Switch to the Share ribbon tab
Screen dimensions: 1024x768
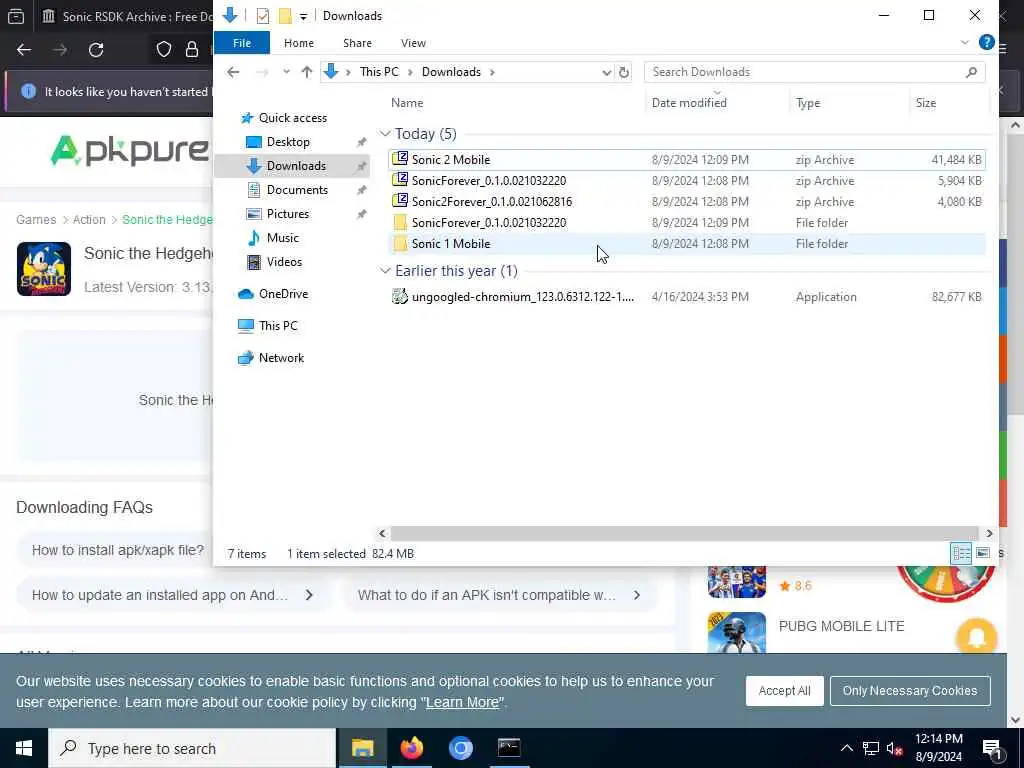point(357,43)
